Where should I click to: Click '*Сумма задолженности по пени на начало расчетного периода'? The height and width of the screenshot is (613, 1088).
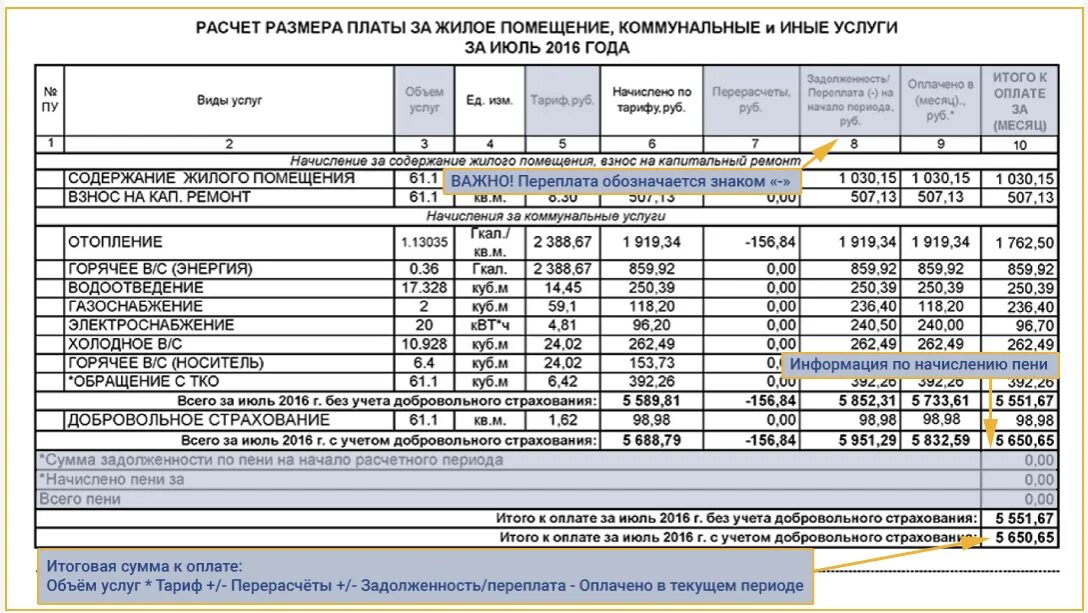coord(271,460)
